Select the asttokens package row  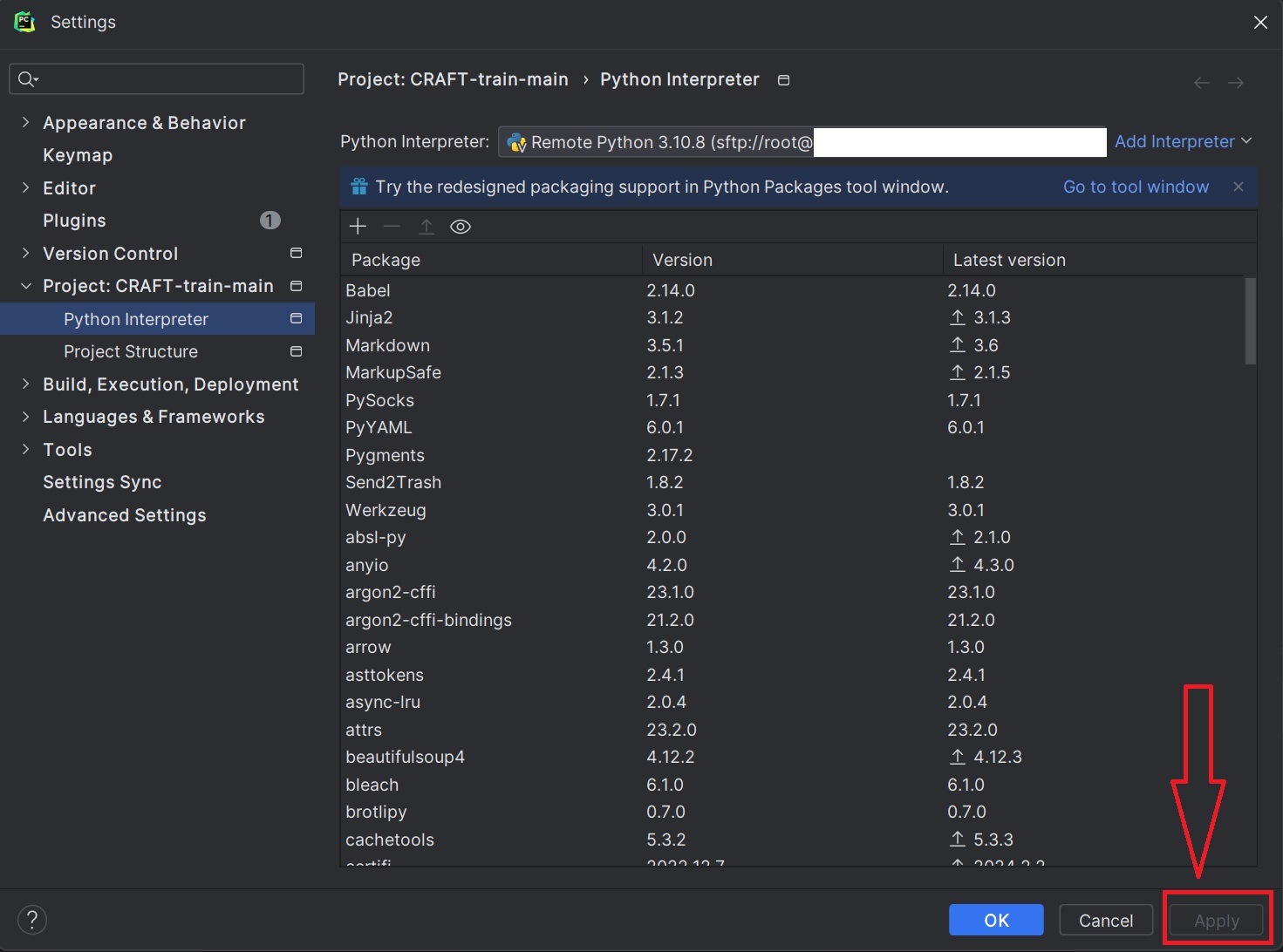(x=792, y=675)
